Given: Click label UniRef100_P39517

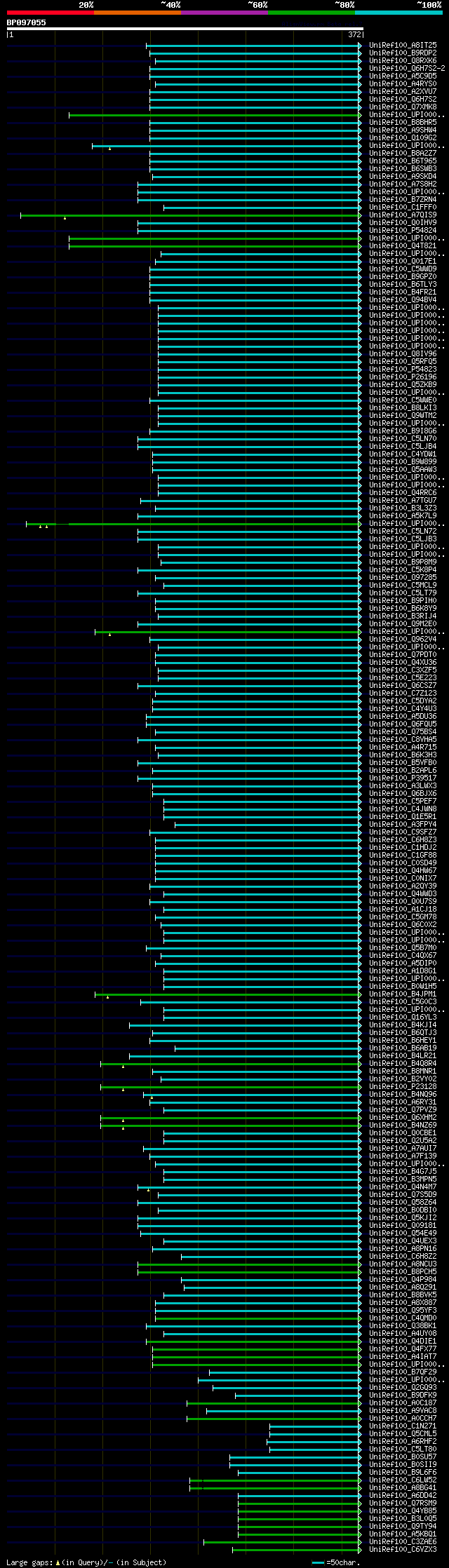Looking at the screenshot, I should [403, 778].
